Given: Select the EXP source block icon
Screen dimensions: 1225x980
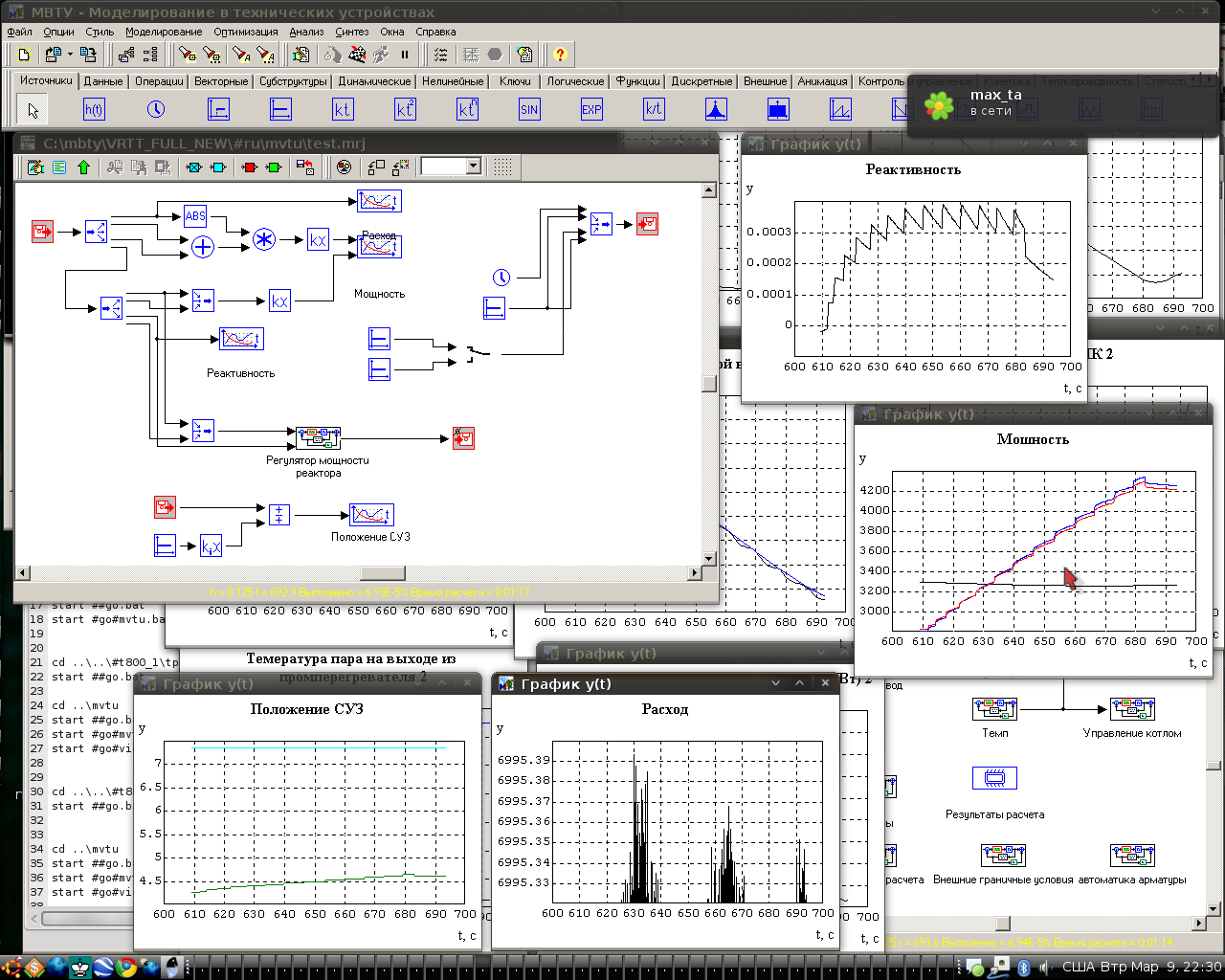Looking at the screenshot, I should point(591,109).
